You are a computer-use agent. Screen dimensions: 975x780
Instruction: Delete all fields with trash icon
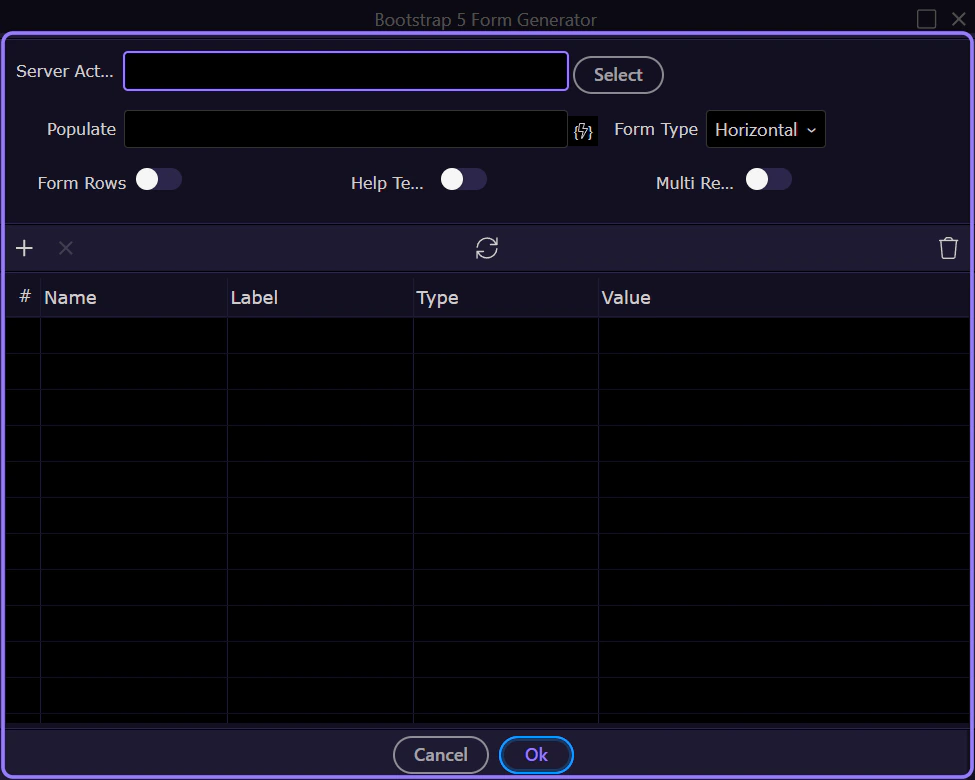pos(948,248)
